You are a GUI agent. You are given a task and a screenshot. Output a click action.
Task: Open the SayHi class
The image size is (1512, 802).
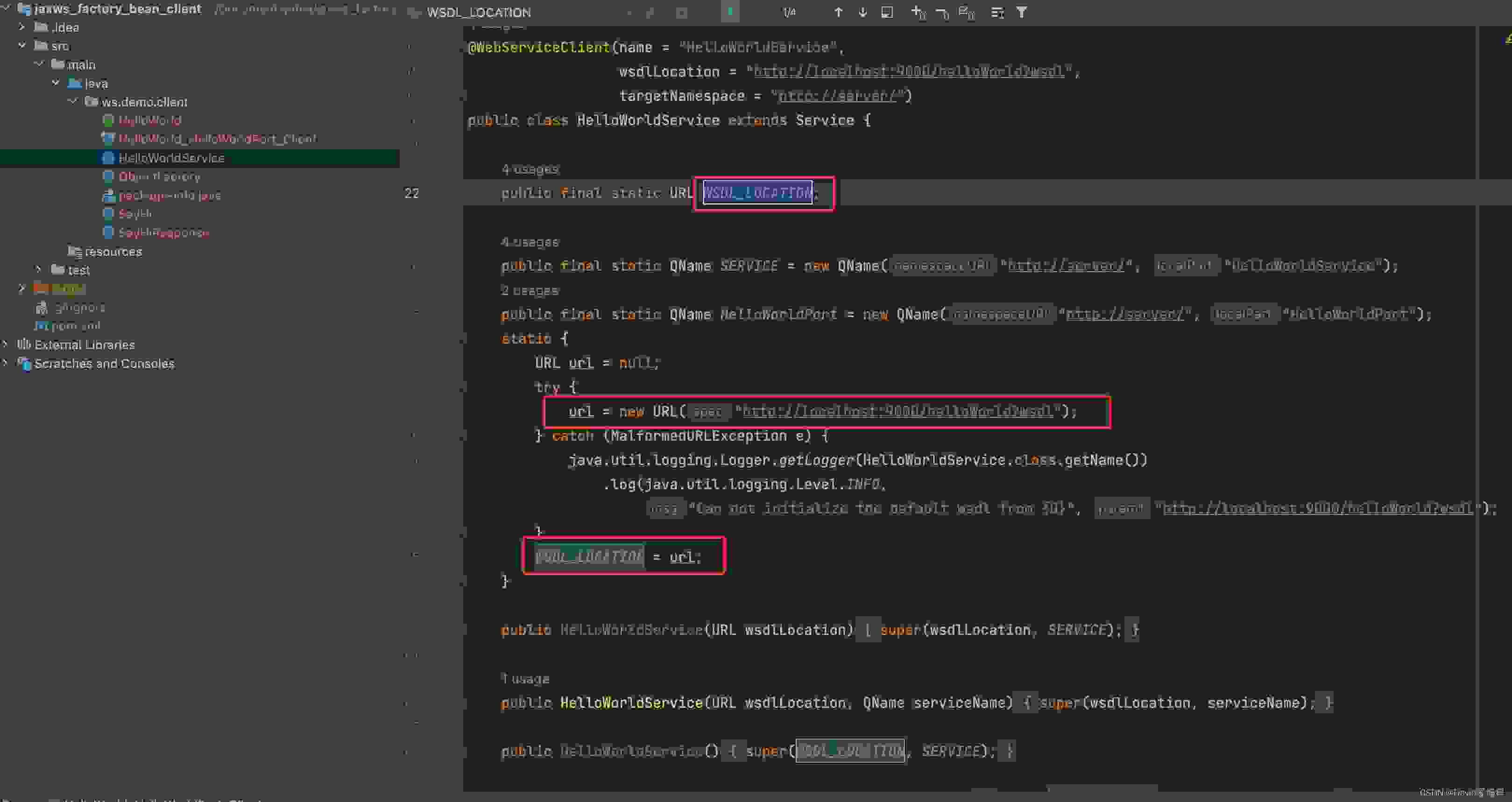[x=135, y=213]
